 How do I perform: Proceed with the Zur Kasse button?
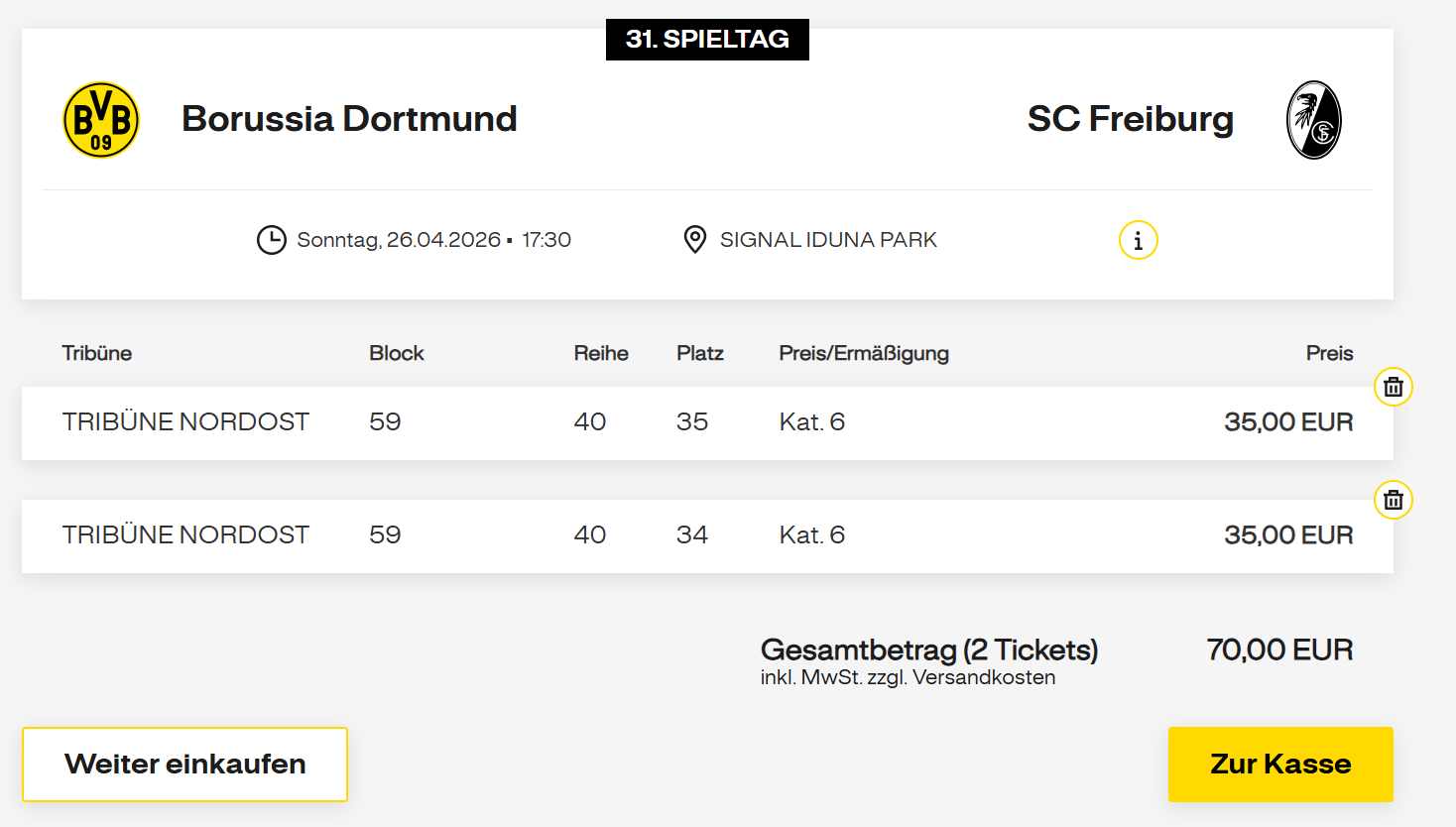point(1280,765)
